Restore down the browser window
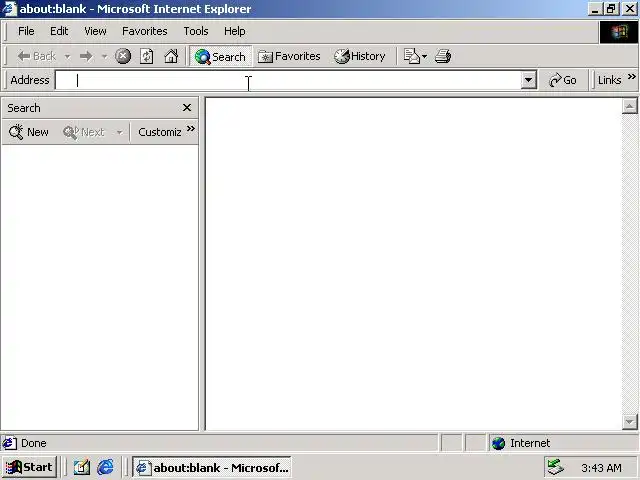The width and height of the screenshot is (640, 480). pyautogui.click(x=611, y=9)
